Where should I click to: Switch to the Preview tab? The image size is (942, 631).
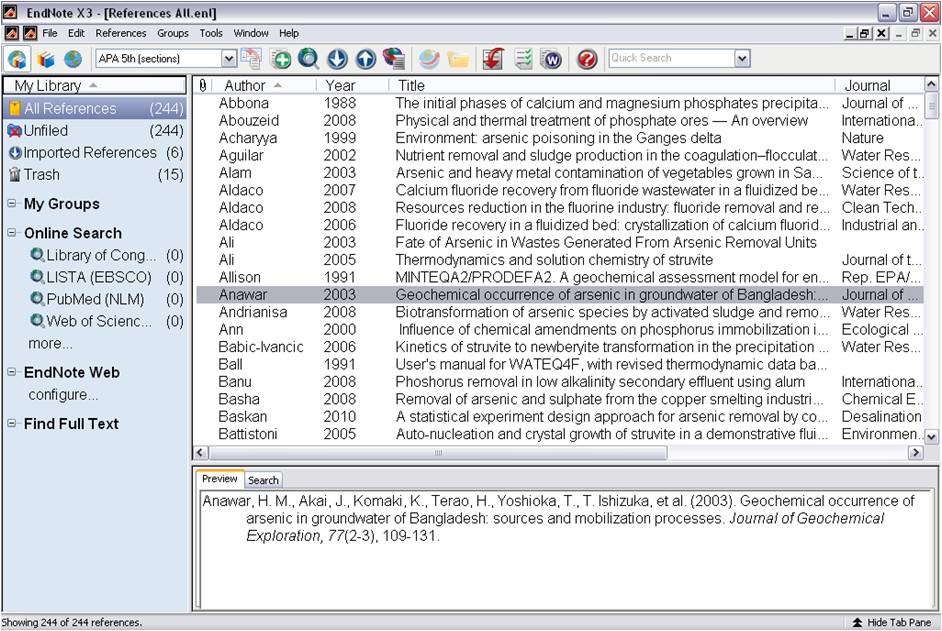(220, 479)
